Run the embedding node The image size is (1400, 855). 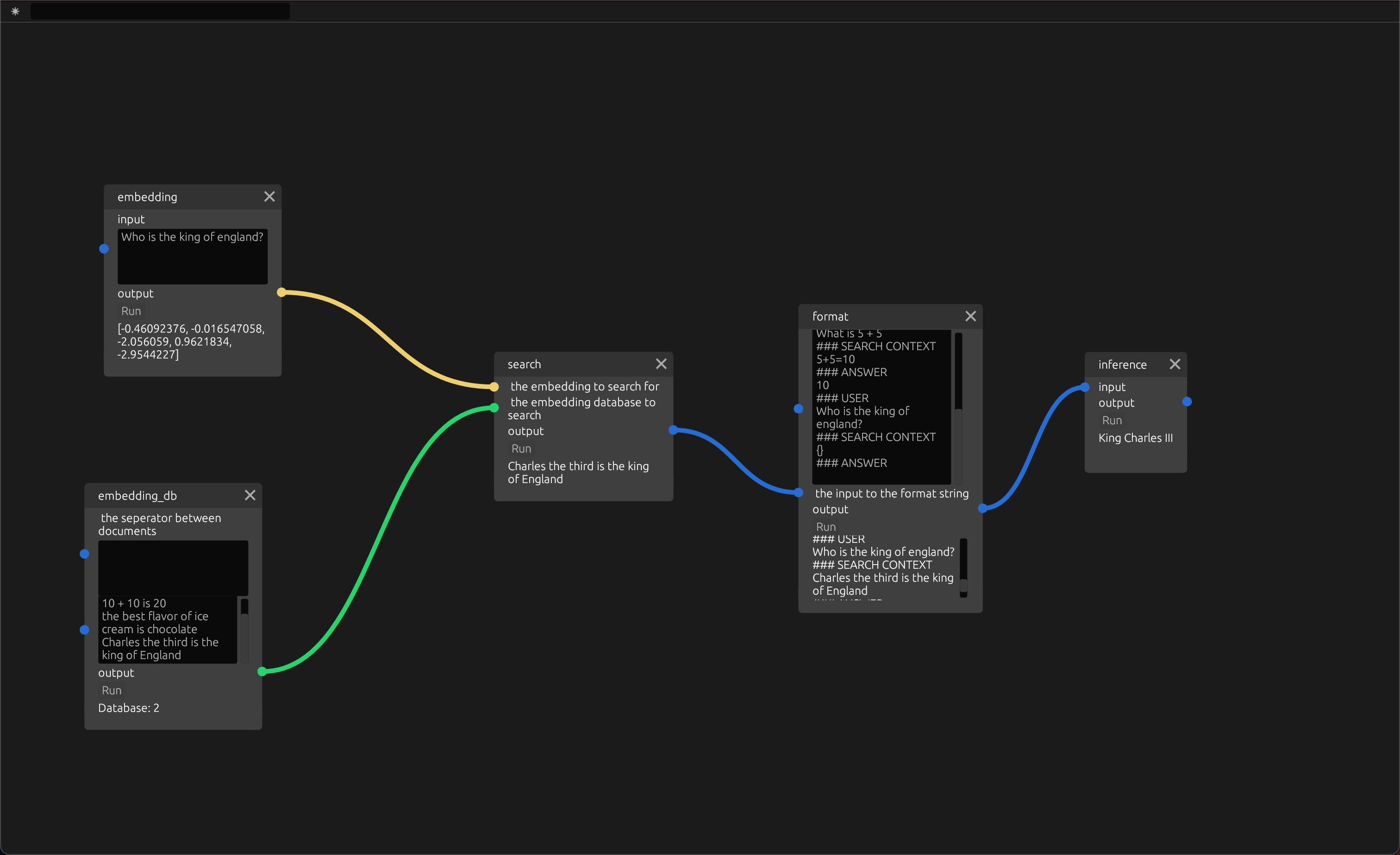click(131, 311)
